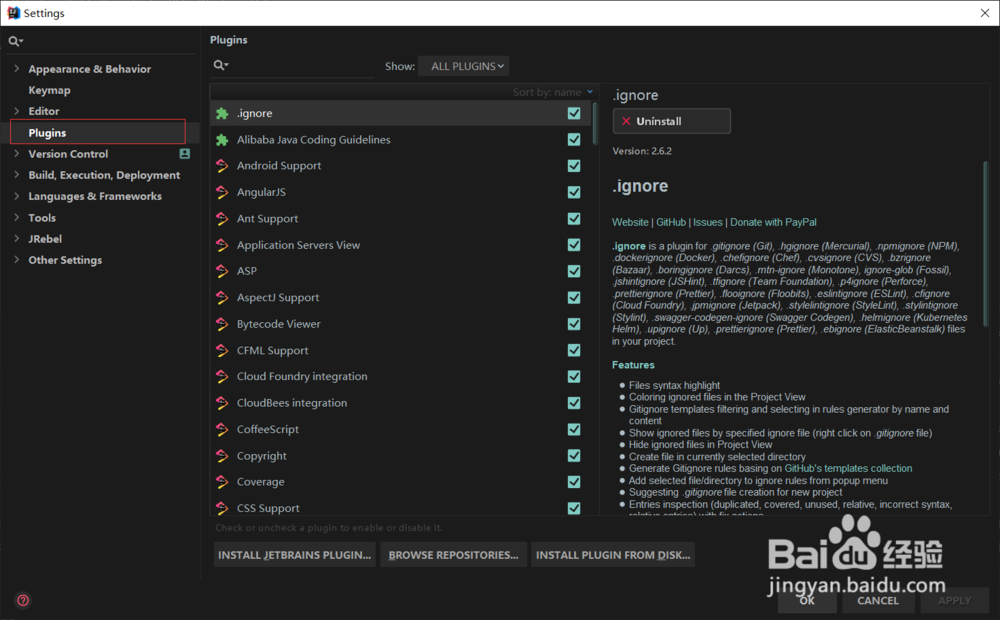Expand the Editor settings node
The image size is (1000, 620).
pyautogui.click(x=17, y=111)
